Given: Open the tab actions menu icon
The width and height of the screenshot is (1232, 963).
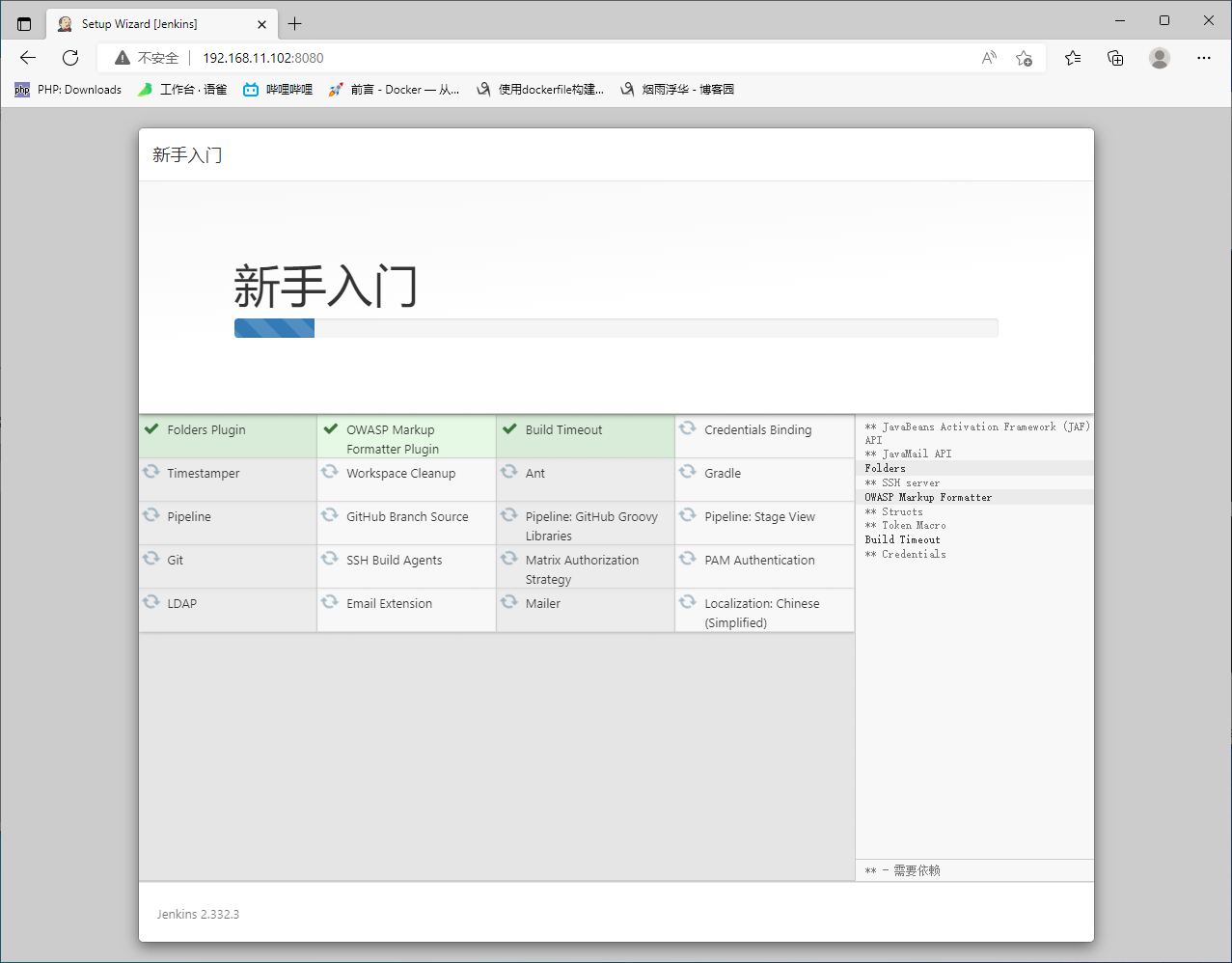Looking at the screenshot, I should point(24,24).
